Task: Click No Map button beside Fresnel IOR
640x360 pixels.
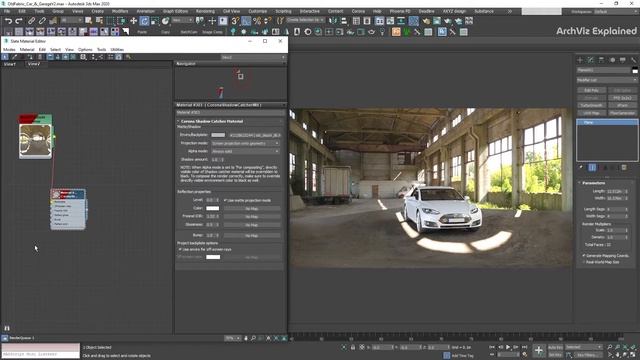Action: (251, 217)
